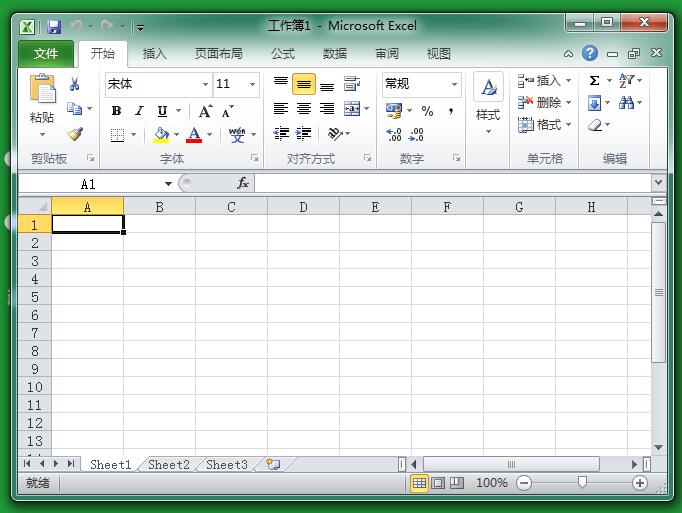Click the Save icon in quick access toolbar
The height and width of the screenshot is (513, 682).
tap(54, 26)
